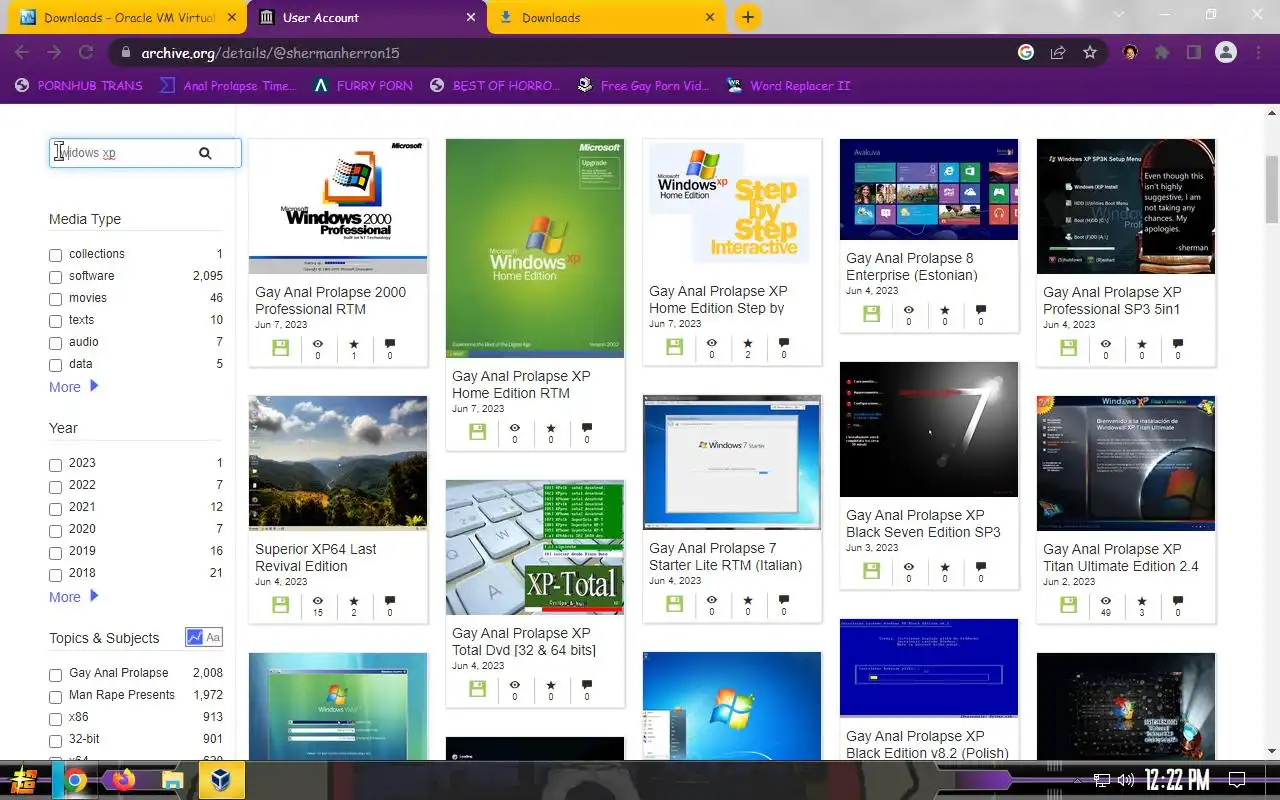Open the 7 Starter Lite RTM (Italian) title link
This screenshot has width=1280, height=800.
click(x=726, y=556)
